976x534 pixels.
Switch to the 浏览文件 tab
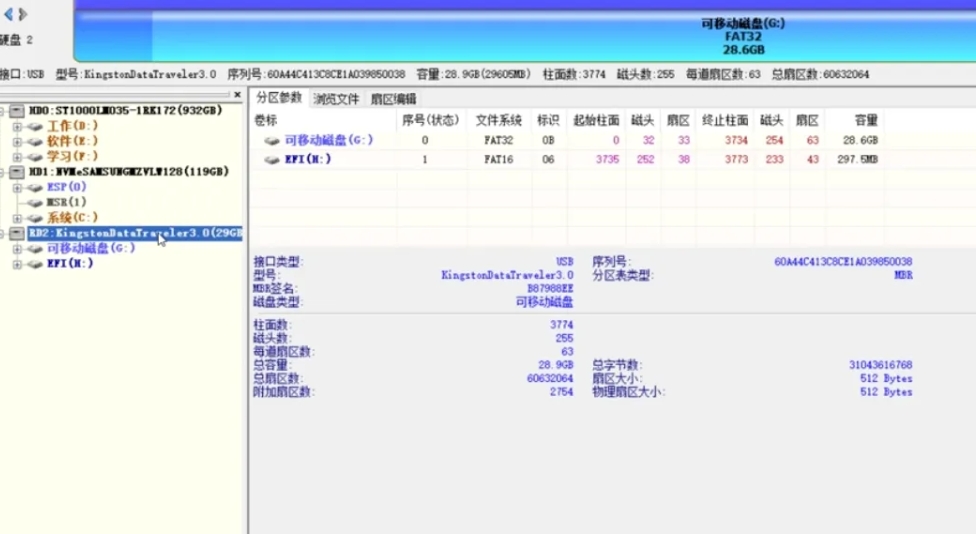coord(336,99)
